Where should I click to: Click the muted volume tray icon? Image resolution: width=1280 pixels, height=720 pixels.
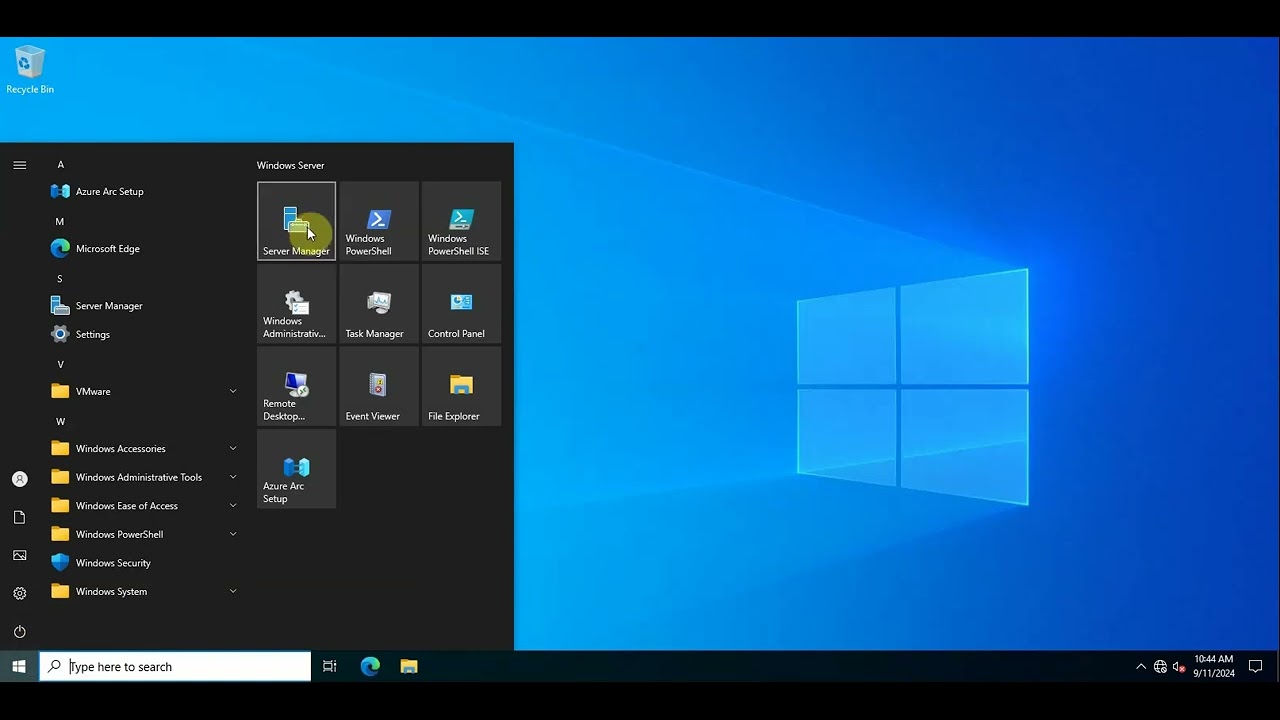(x=1178, y=666)
